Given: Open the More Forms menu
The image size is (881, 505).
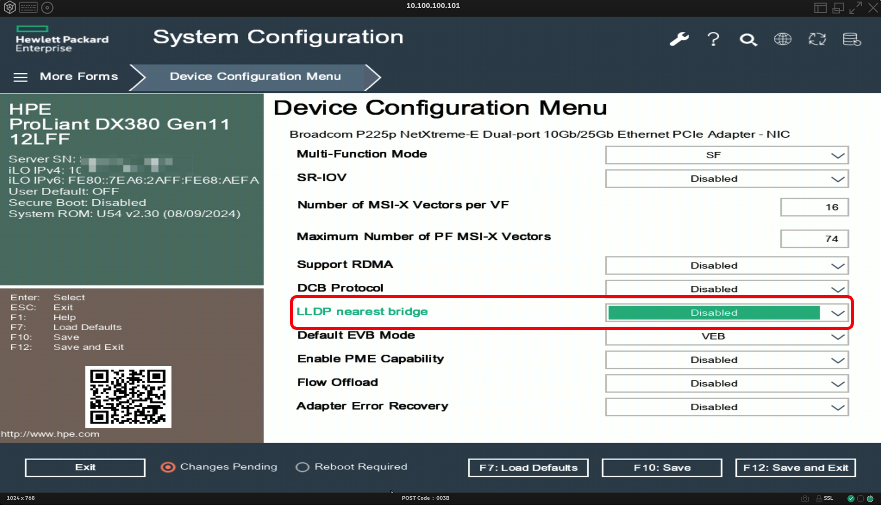Looking at the screenshot, I should point(79,76).
